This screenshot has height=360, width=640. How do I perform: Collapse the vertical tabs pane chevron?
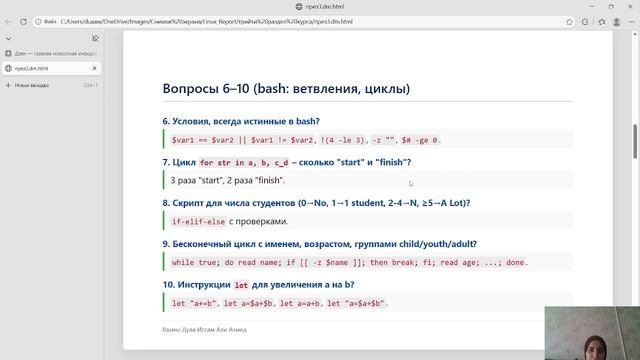[x=8, y=38]
